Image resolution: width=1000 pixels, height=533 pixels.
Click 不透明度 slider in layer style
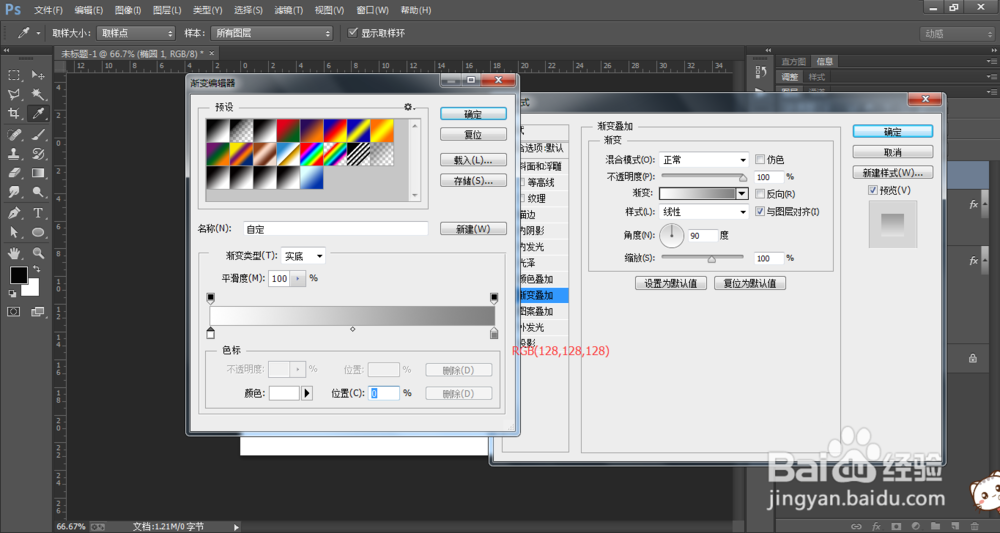[x=703, y=177]
